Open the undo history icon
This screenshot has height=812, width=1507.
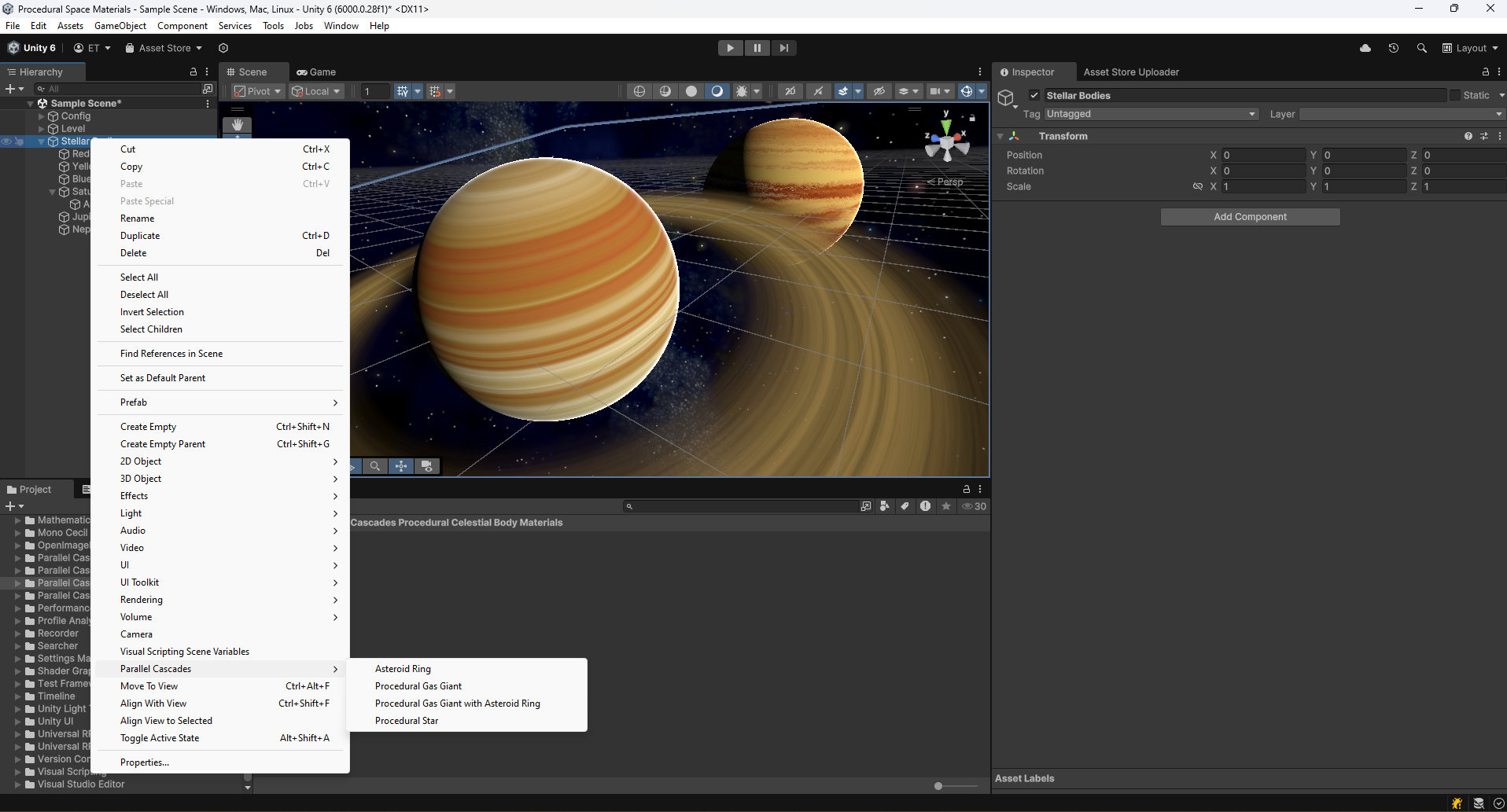[1394, 48]
